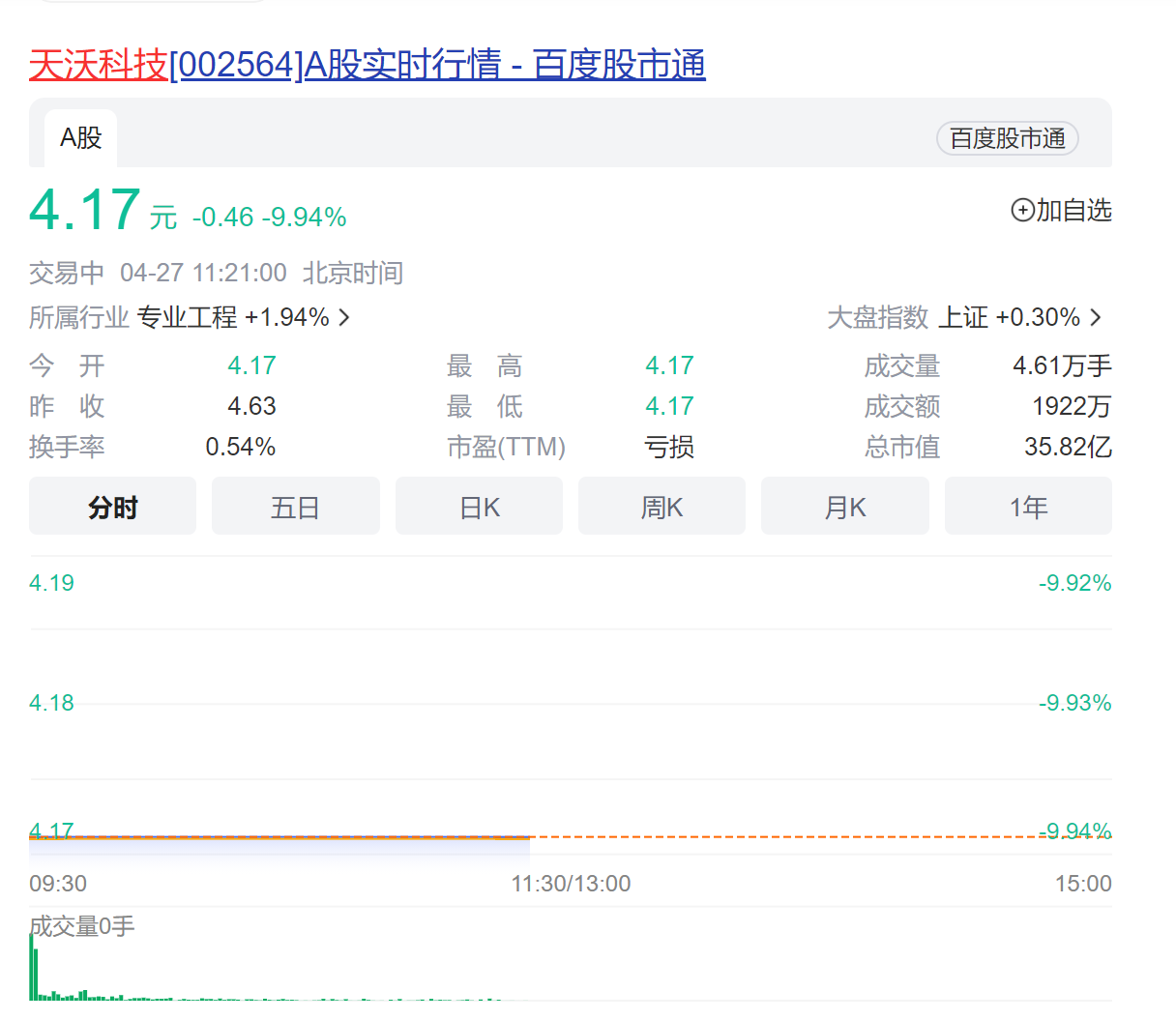The width and height of the screenshot is (1176, 1020).
Task: Open the 天沃科技 A股实时行情 title link
Action: (x=367, y=65)
